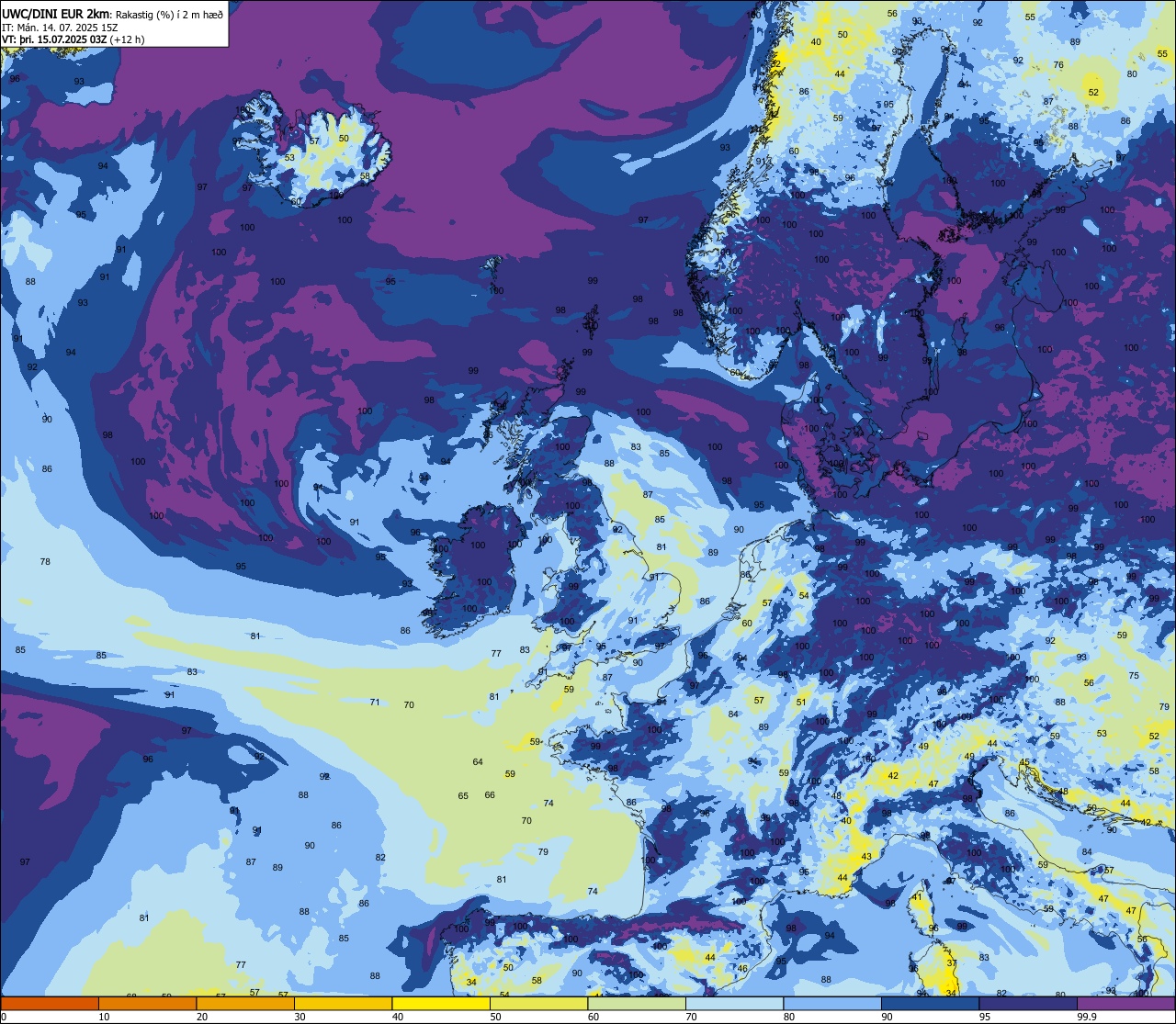Click the 80–90 light blue legend swatch

click(x=832, y=1003)
